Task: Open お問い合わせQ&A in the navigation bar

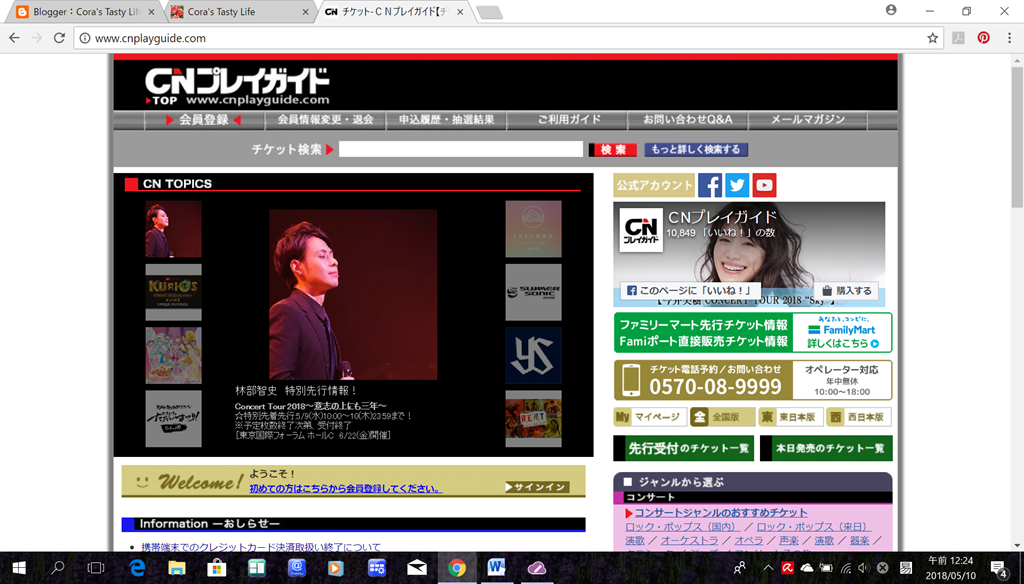Action: coord(688,120)
